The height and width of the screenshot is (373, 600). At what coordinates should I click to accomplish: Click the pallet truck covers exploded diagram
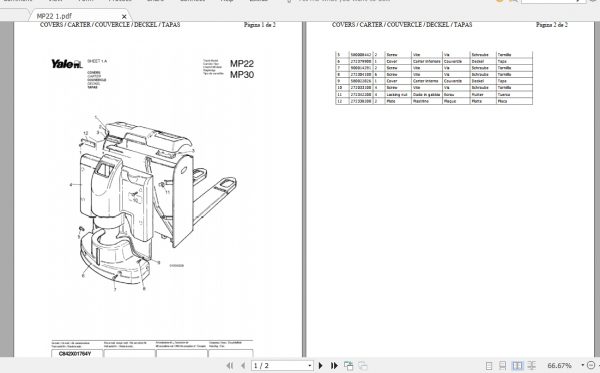(x=153, y=203)
